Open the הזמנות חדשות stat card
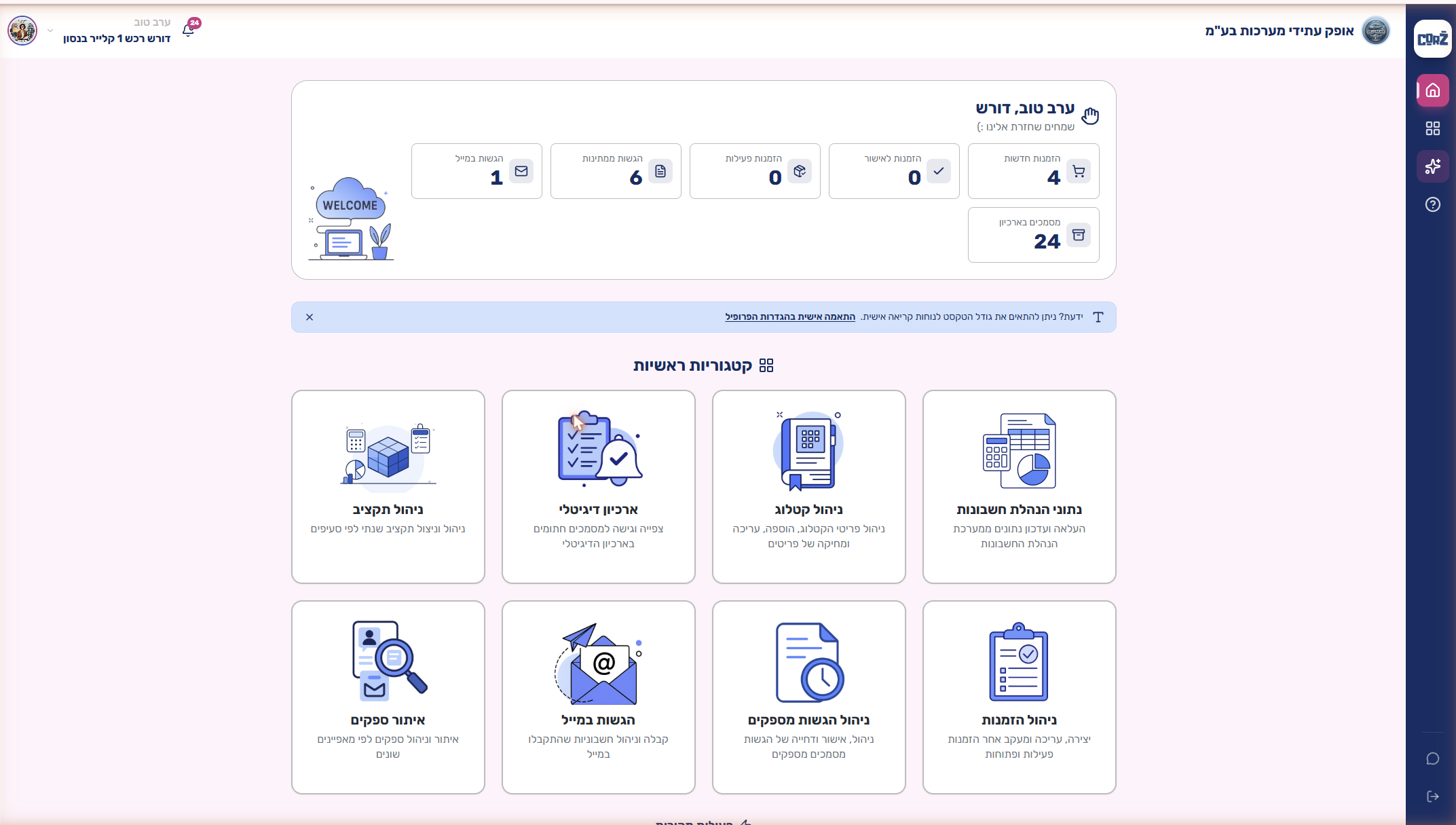 click(x=1033, y=171)
